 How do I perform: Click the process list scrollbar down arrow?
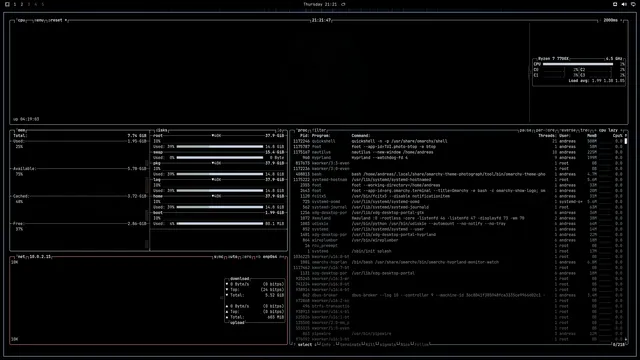pos(626,339)
